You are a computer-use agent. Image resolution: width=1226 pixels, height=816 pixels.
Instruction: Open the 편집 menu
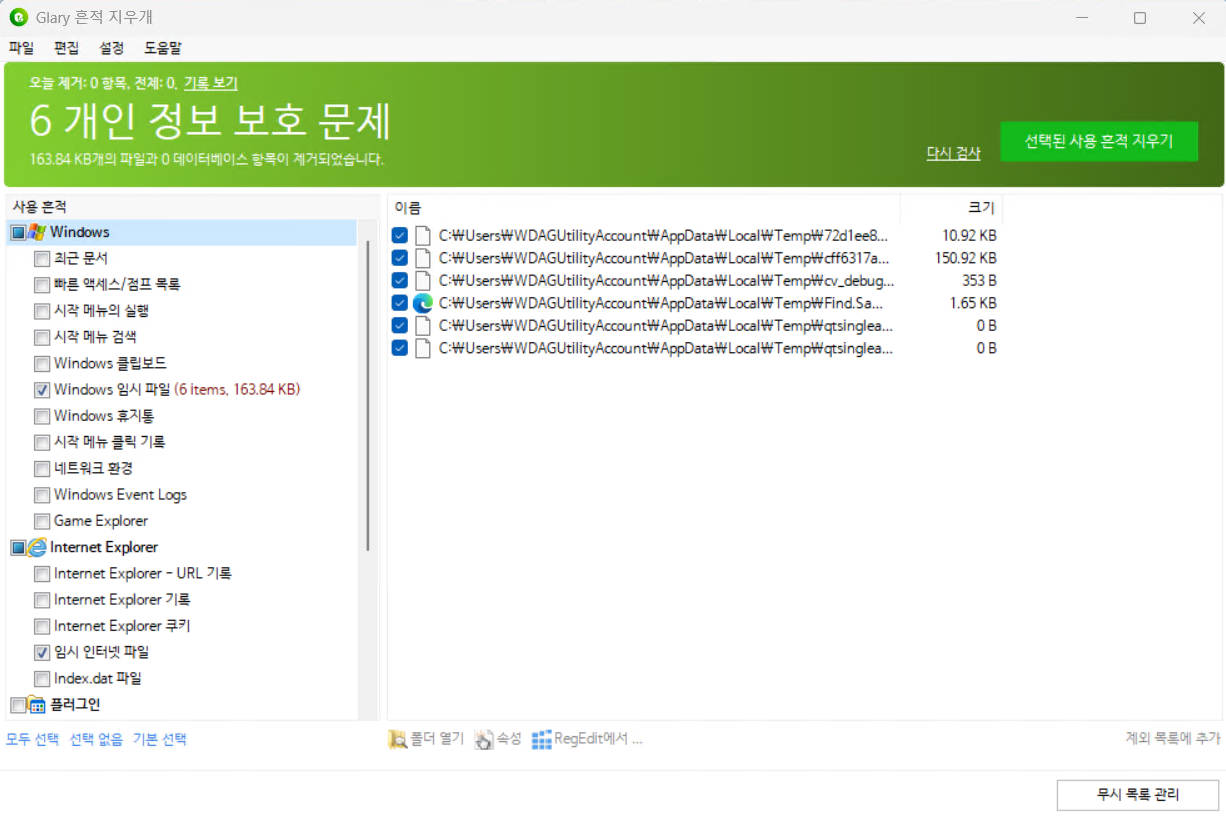tap(66, 47)
